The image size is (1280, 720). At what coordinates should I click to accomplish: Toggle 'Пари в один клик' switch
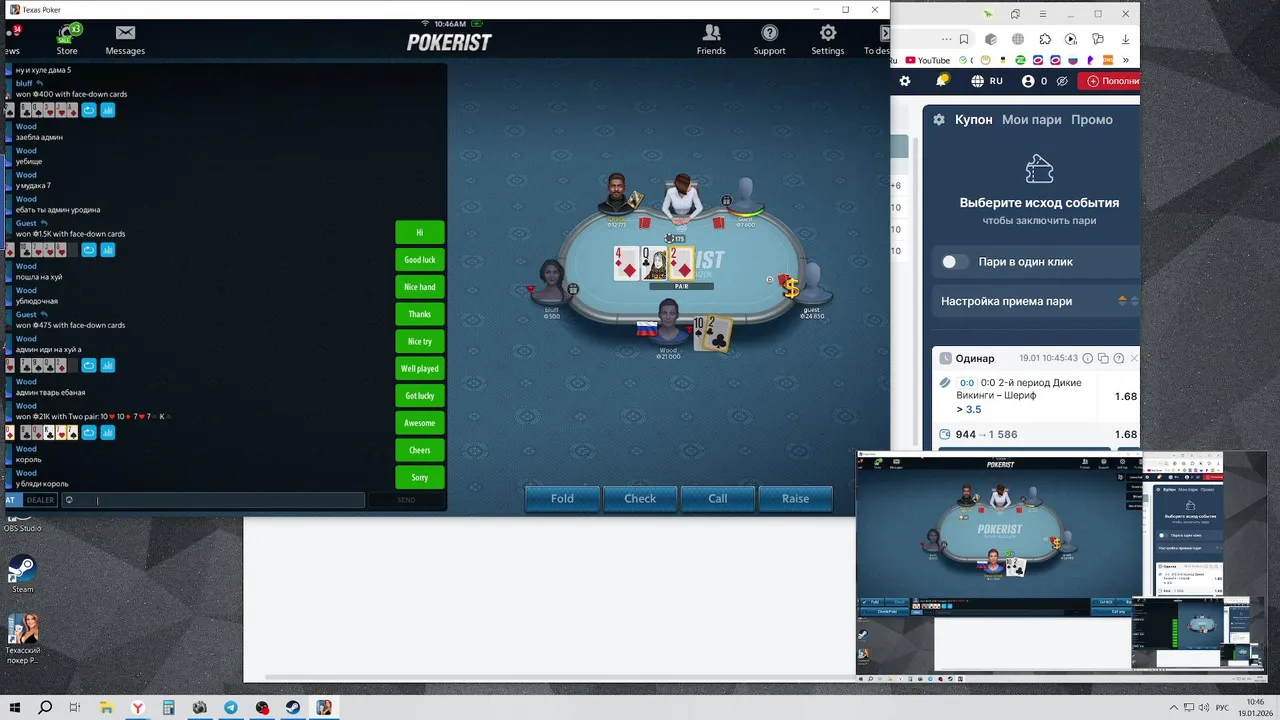(955, 261)
